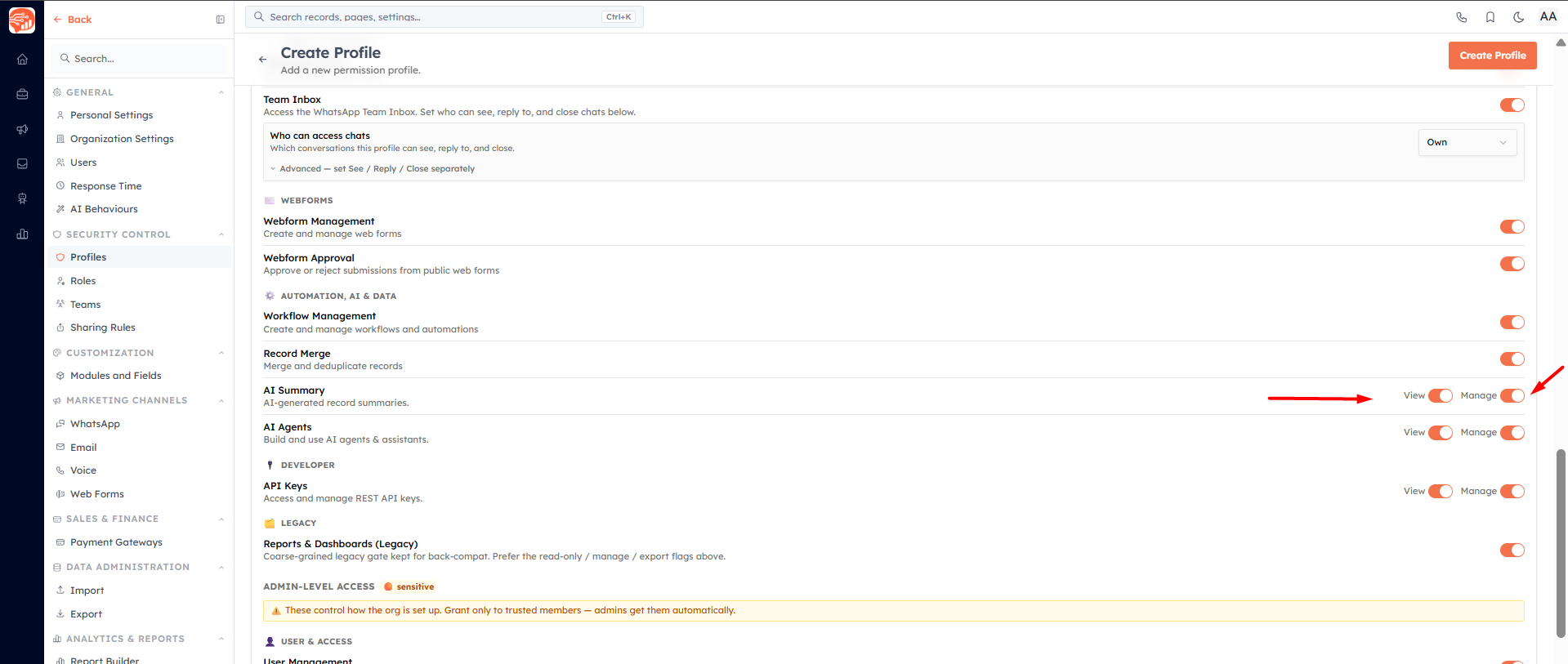Toggle Reports & Dashboards (Legacy) switch
Screen dimensions: 1568x664
tap(1512, 550)
